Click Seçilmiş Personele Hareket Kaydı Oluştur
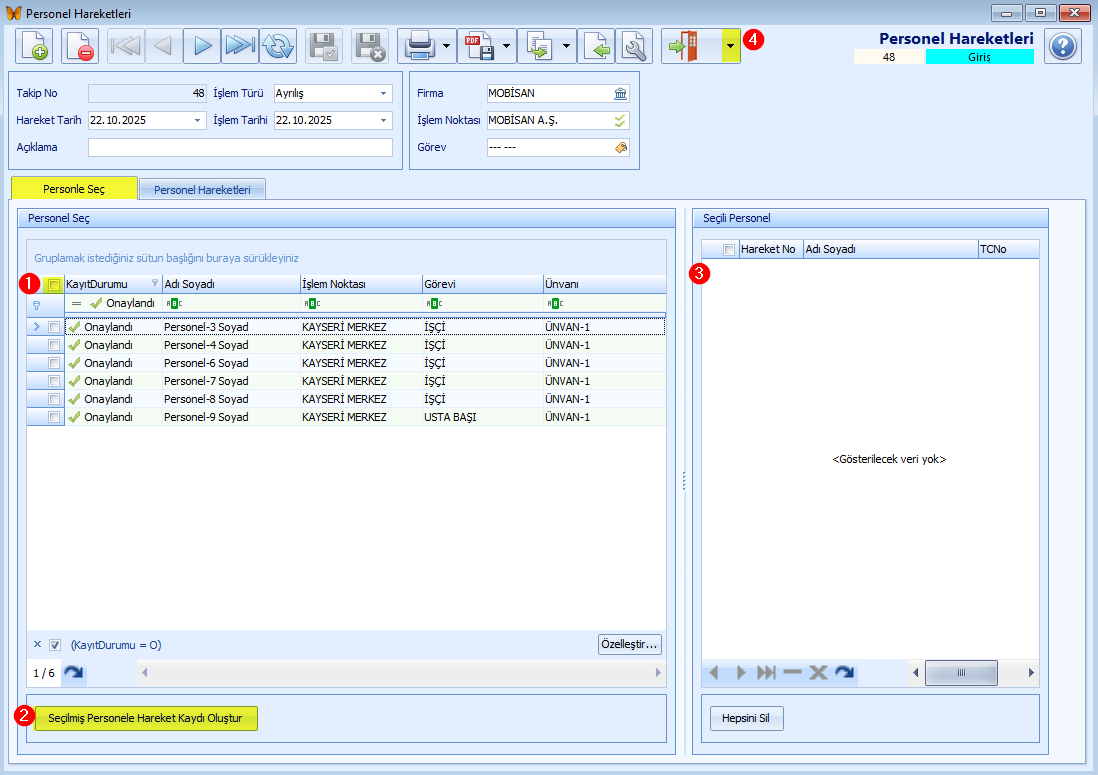Screen dimensions: 1098x775 click(x=145, y=718)
